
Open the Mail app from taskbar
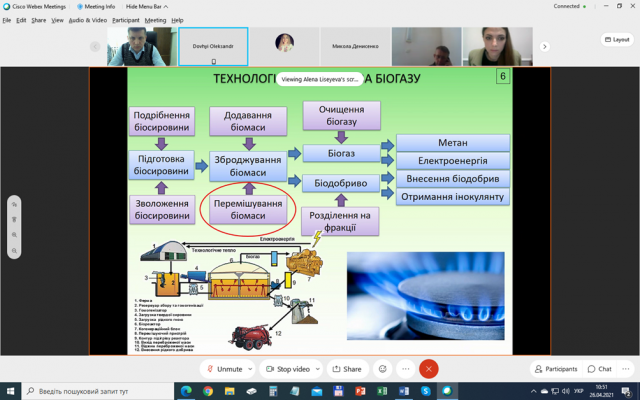(x=317, y=391)
